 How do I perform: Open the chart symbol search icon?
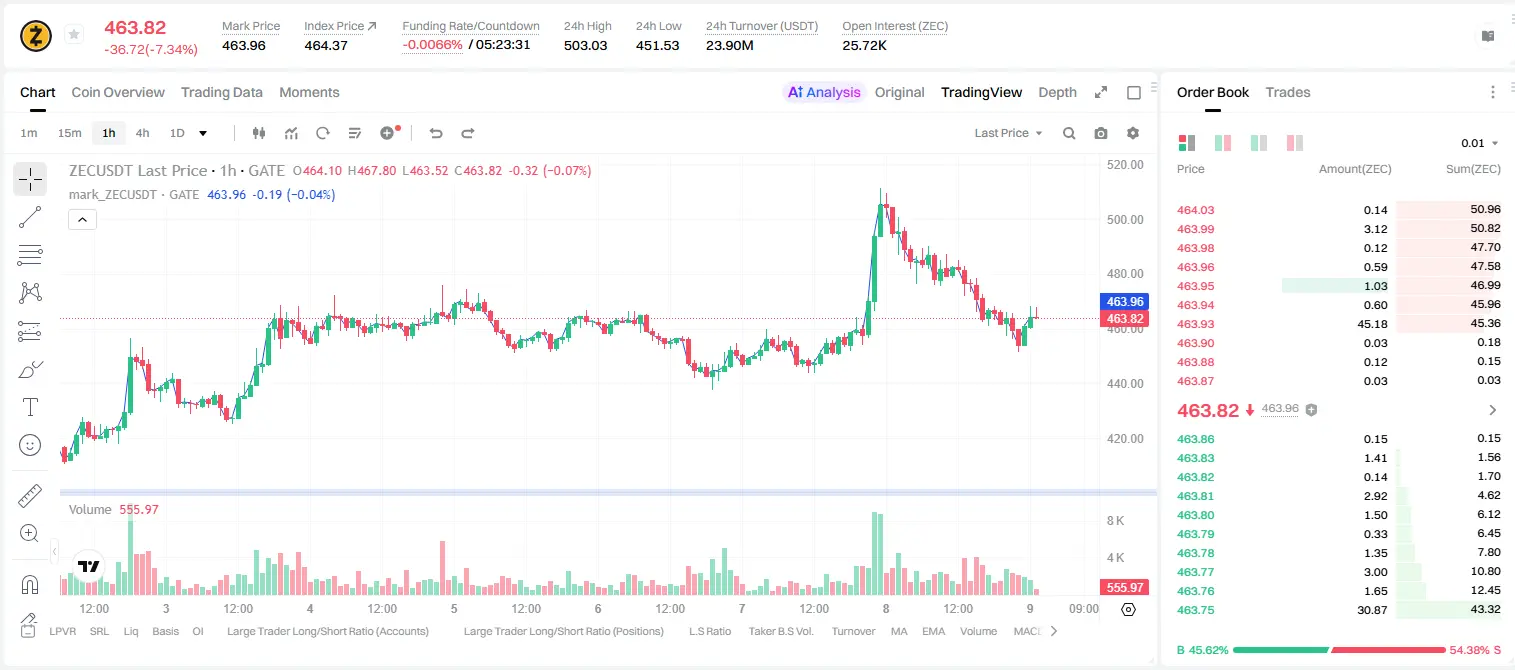tap(1069, 133)
